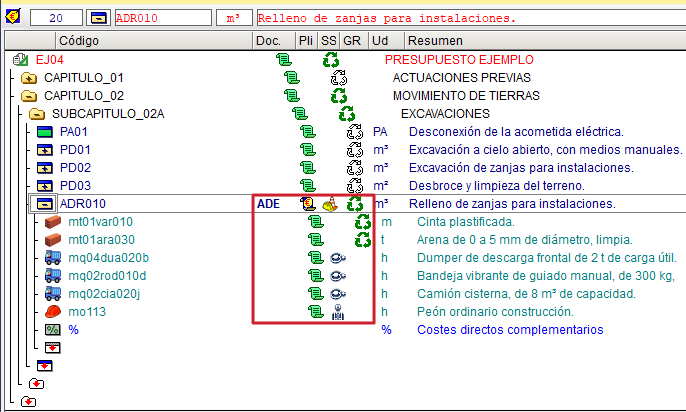Click the truck machinery icon for mq02rod010d
686x412 pixels.
pyautogui.click(x=53, y=276)
